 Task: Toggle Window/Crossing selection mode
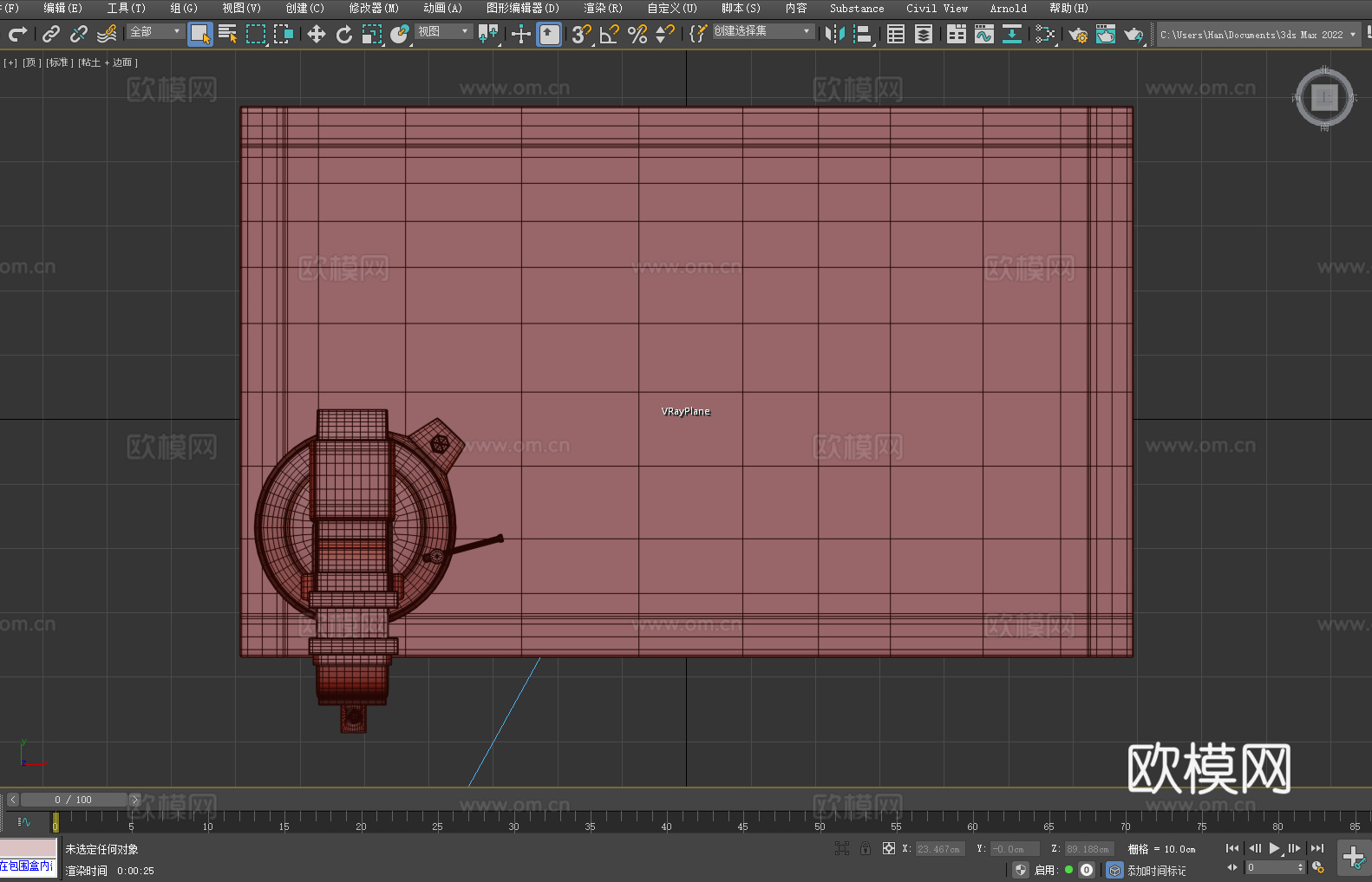coord(284,34)
